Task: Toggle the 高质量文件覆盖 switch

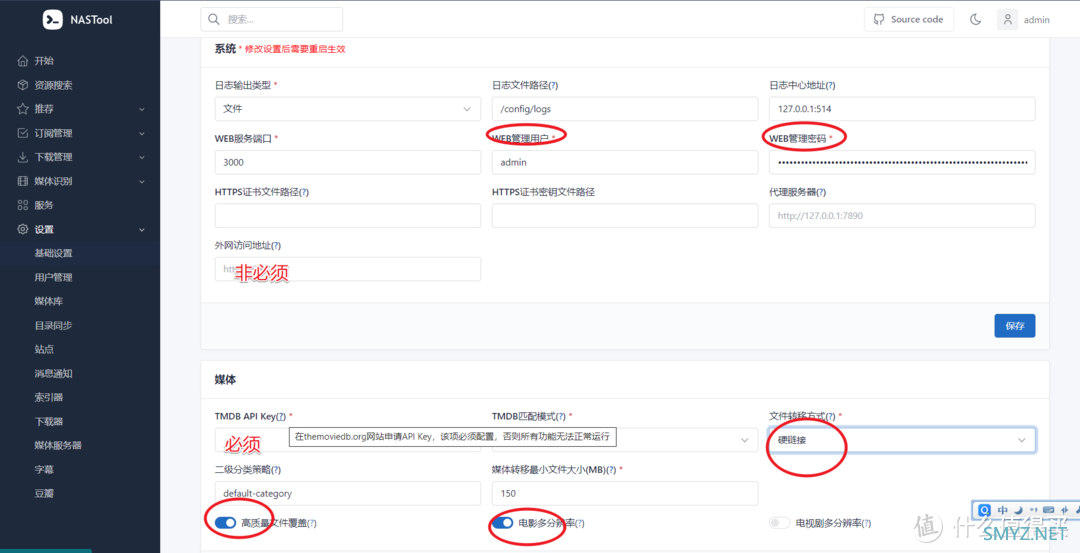Action: [x=225, y=523]
